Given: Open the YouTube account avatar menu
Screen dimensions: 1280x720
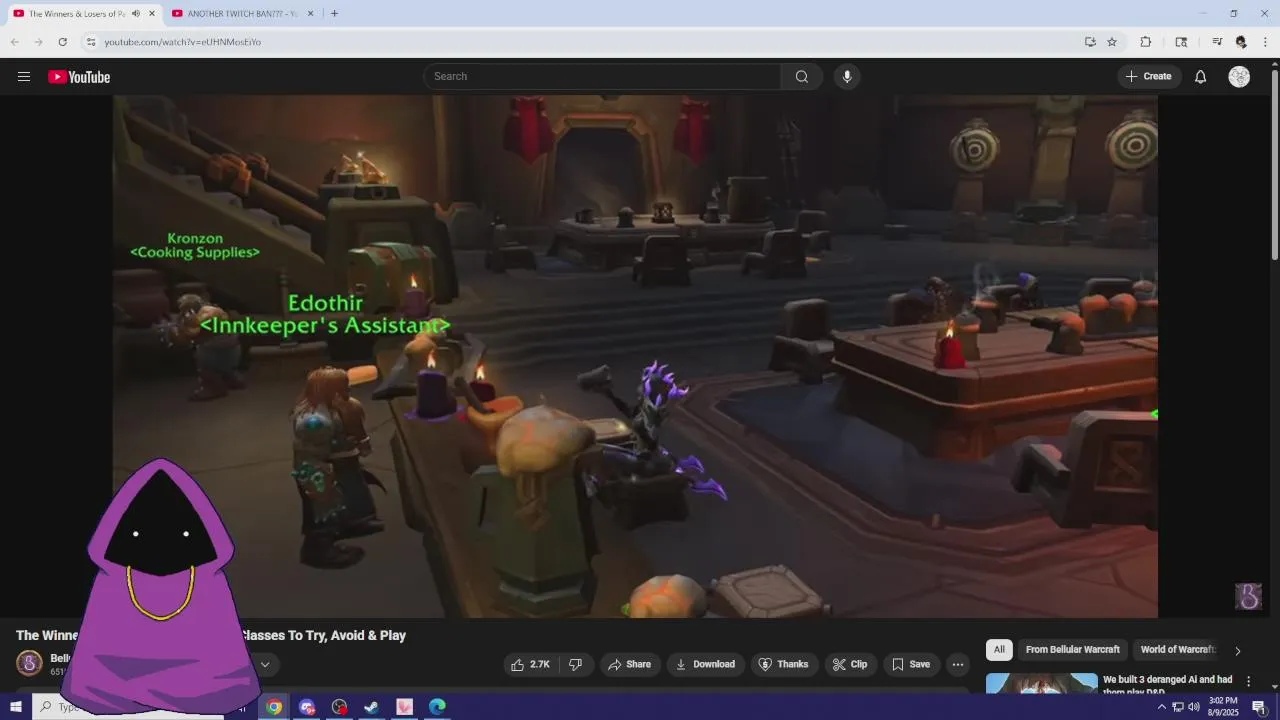Looking at the screenshot, I should pos(1239,77).
